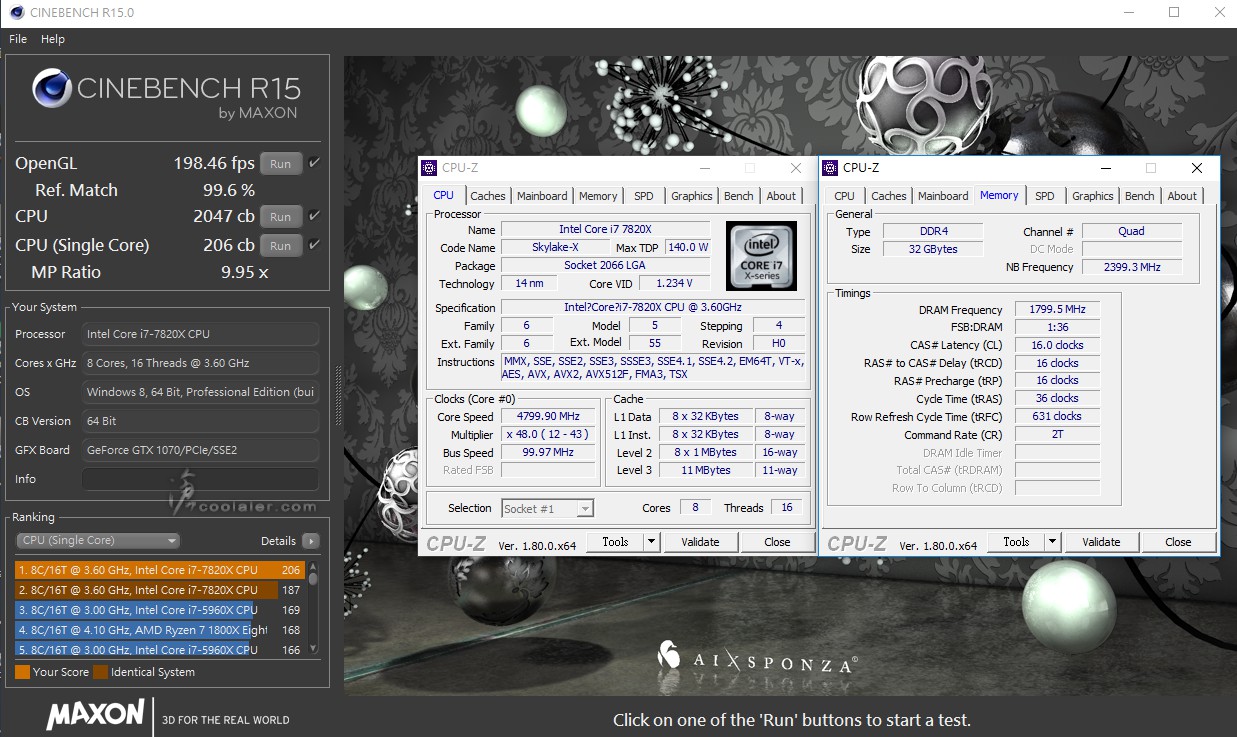The width and height of the screenshot is (1237, 737).
Task: Click the ranking list scrollbar
Action: point(313,608)
